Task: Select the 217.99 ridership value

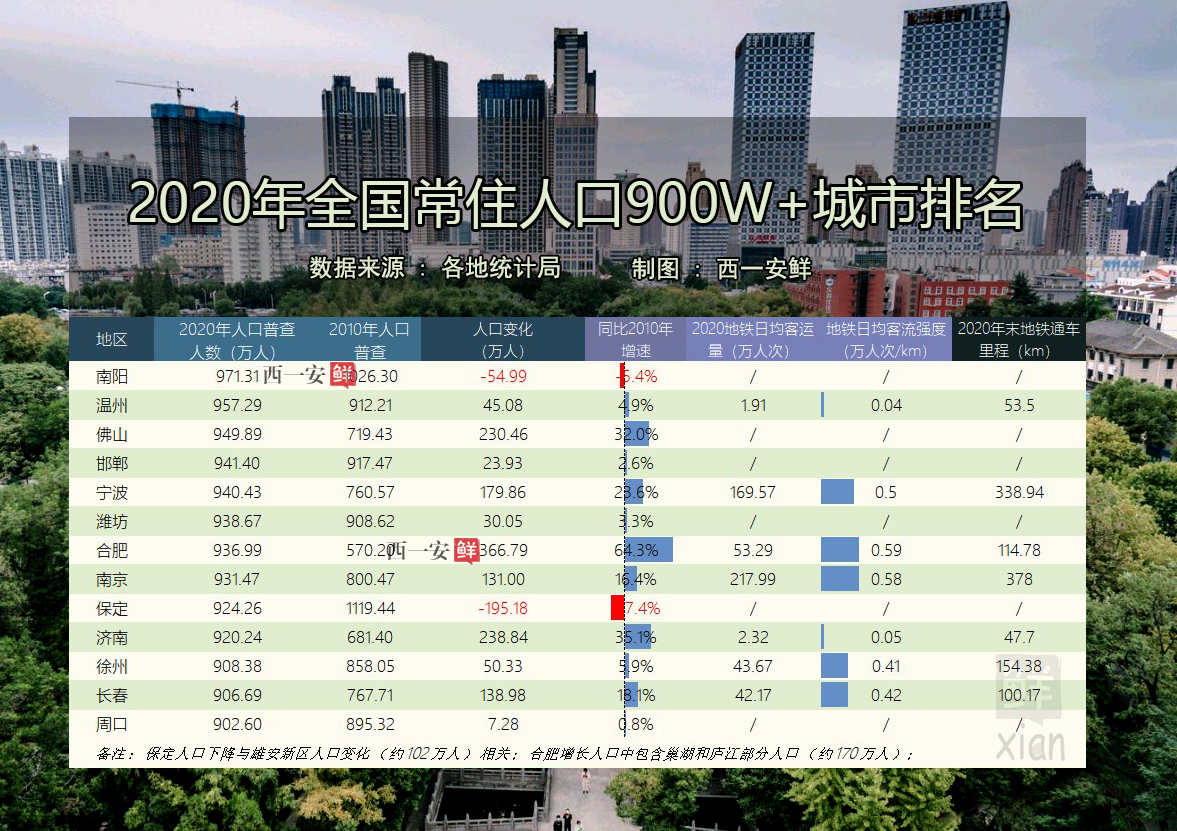Action: [x=753, y=580]
